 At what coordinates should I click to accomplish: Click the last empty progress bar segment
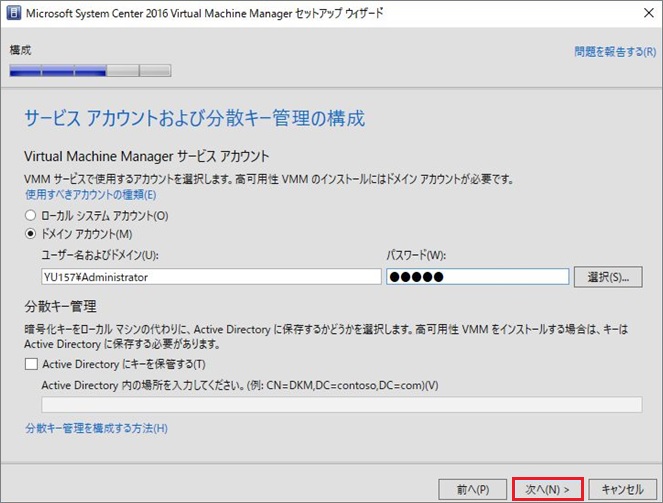(155, 71)
